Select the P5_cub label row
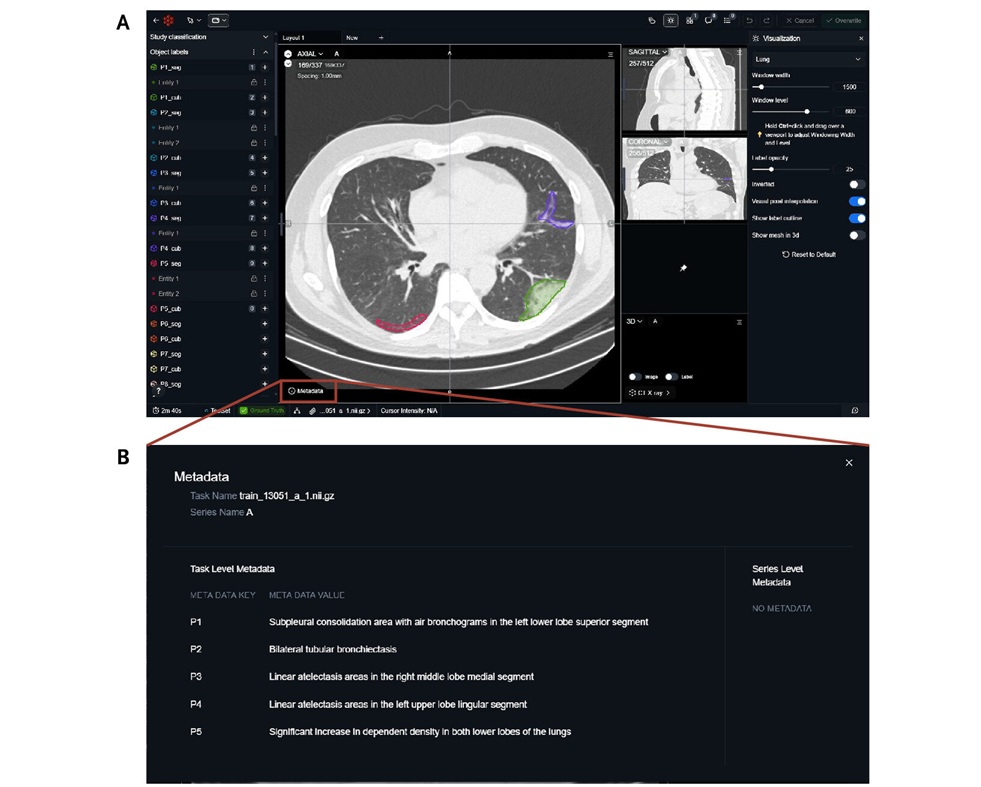 coord(210,308)
